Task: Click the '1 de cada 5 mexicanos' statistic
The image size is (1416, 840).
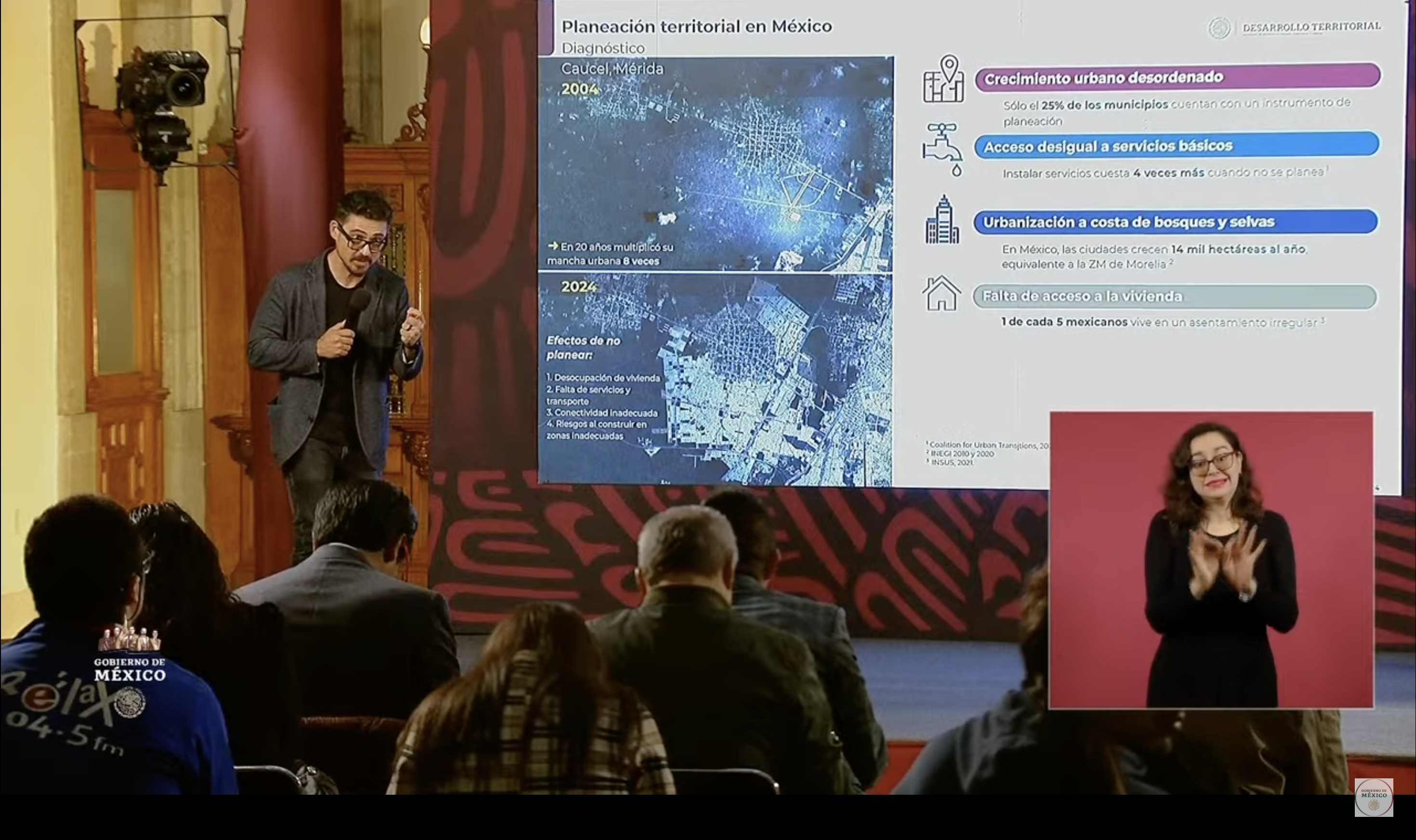Action: pos(1064,322)
